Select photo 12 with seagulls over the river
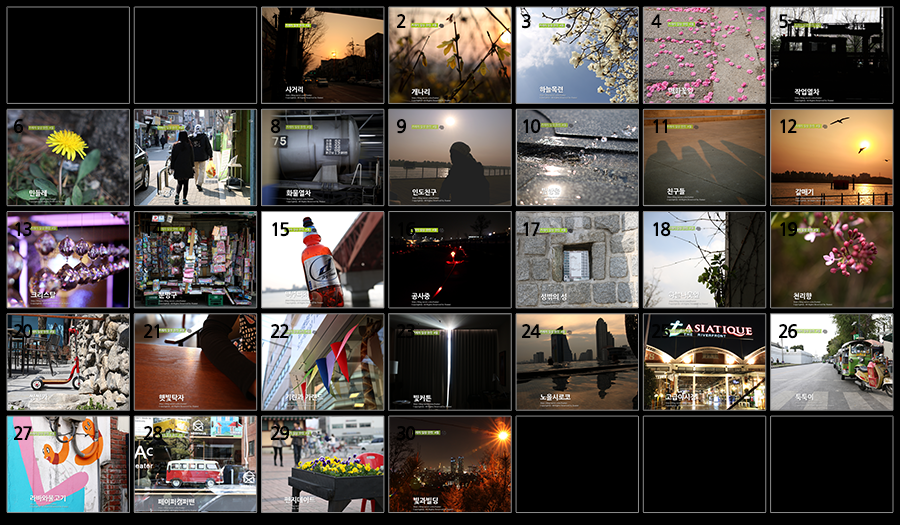This screenshot has height=525, width=900. coord(831,157)
